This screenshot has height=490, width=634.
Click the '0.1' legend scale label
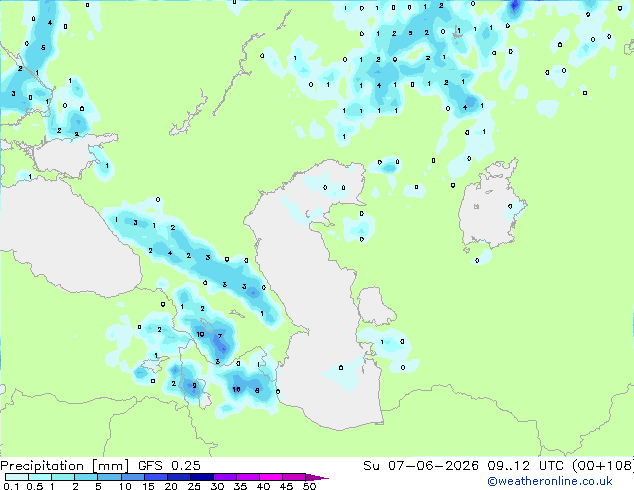click(11, 486)
